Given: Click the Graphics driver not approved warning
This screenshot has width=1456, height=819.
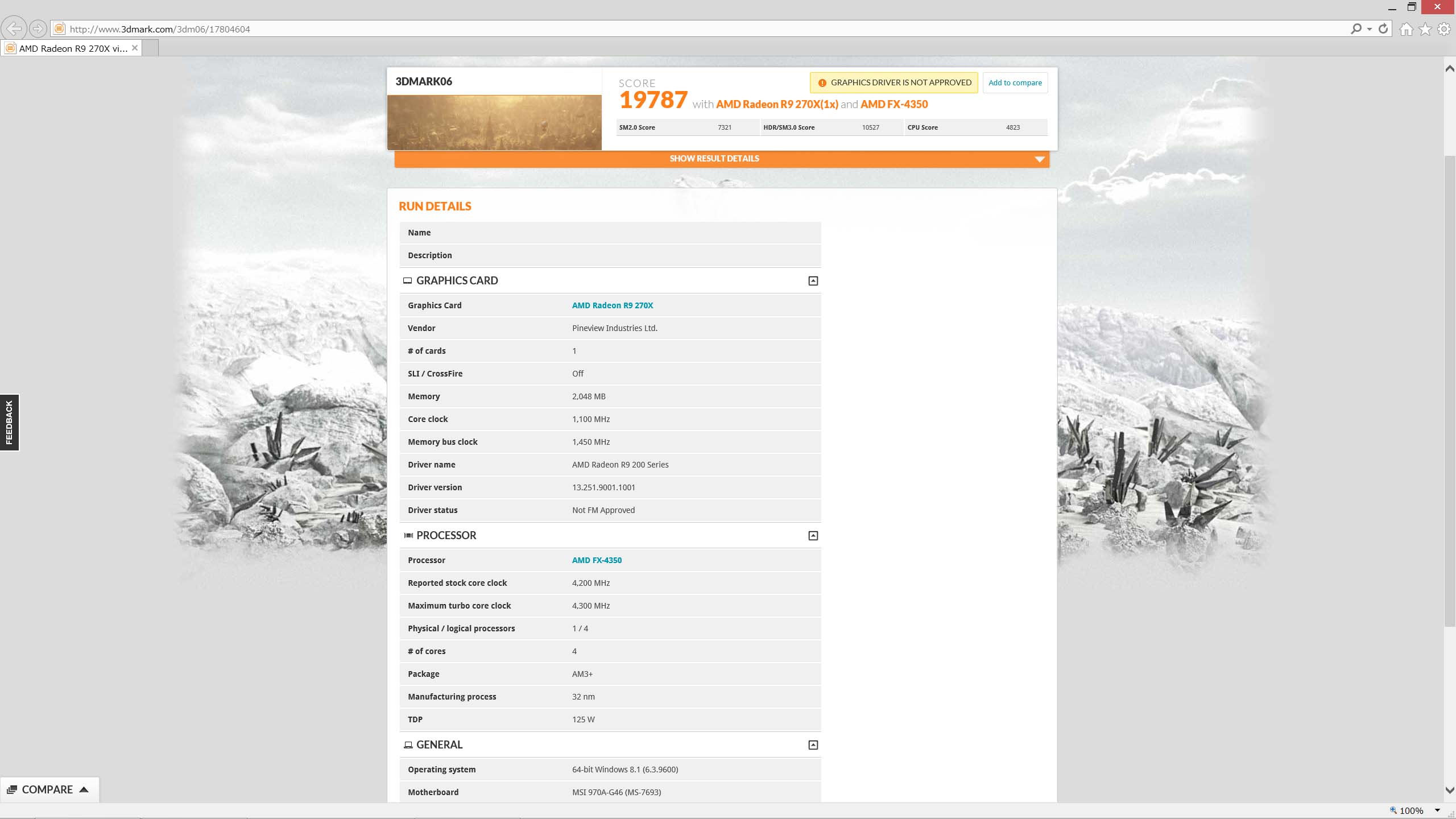Looking at the screenshot, I should click(x=894, y=82).
